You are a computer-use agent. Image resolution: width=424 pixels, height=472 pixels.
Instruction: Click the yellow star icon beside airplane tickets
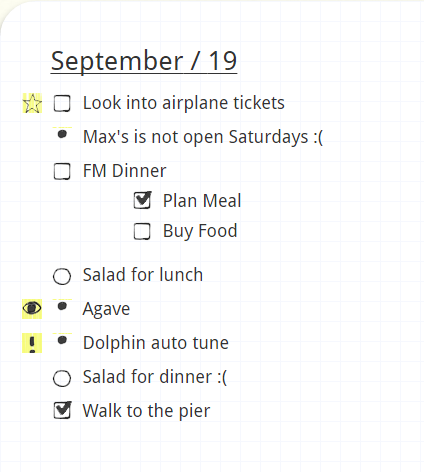pos(32,103)
